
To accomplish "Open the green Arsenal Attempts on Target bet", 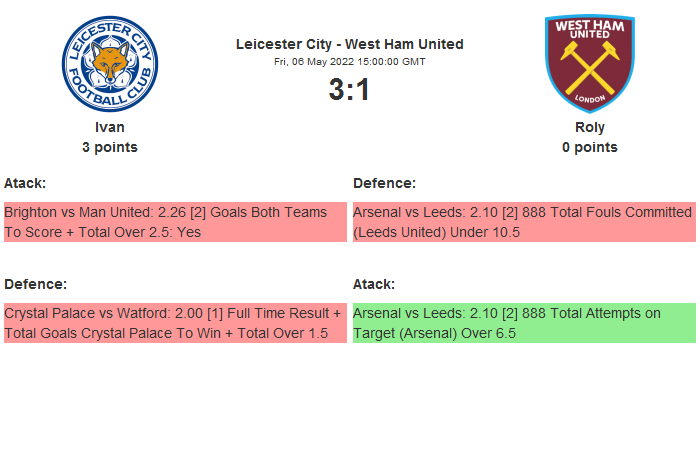I will pos(524,323).
